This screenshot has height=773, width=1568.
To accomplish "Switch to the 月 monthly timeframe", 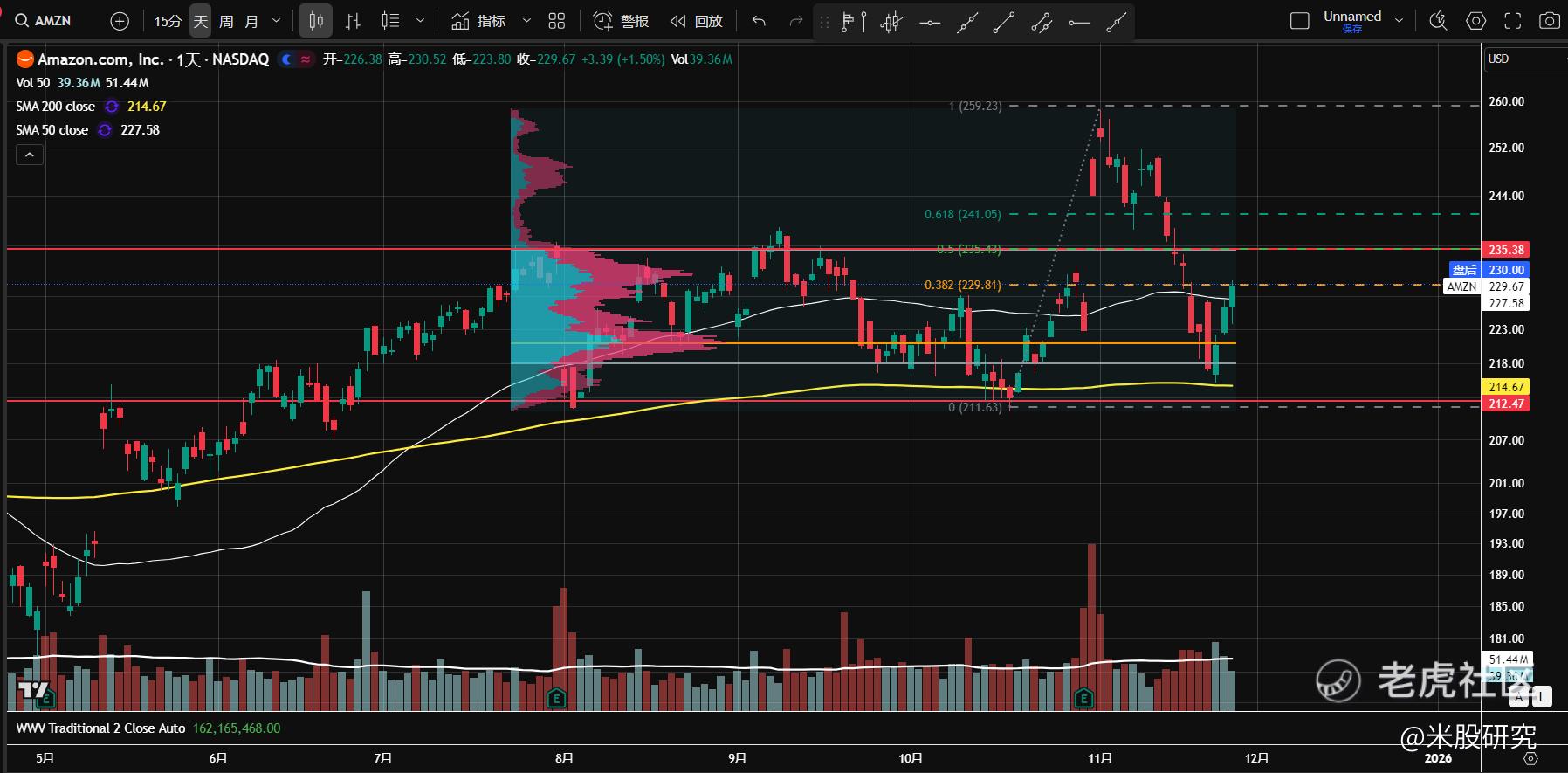I will pos(251,21).
